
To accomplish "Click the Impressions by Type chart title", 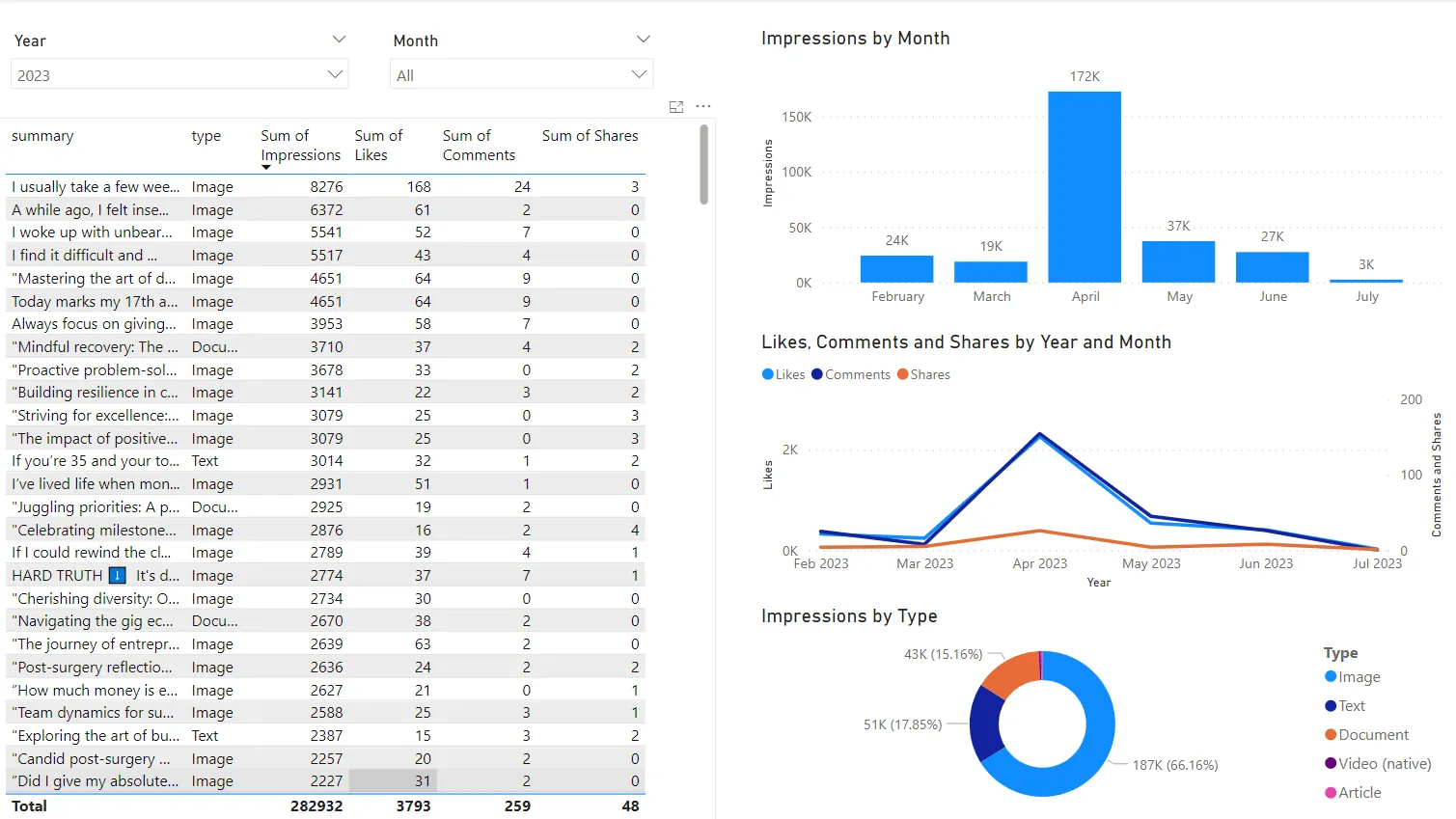I will (x=849, y=616).
